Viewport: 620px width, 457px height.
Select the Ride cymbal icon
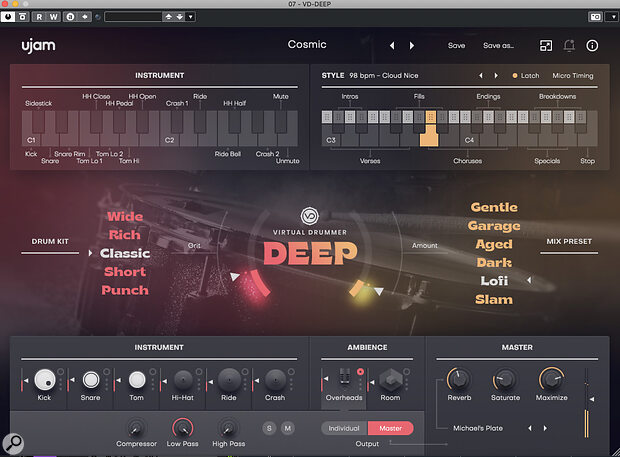tap(229, 380)
